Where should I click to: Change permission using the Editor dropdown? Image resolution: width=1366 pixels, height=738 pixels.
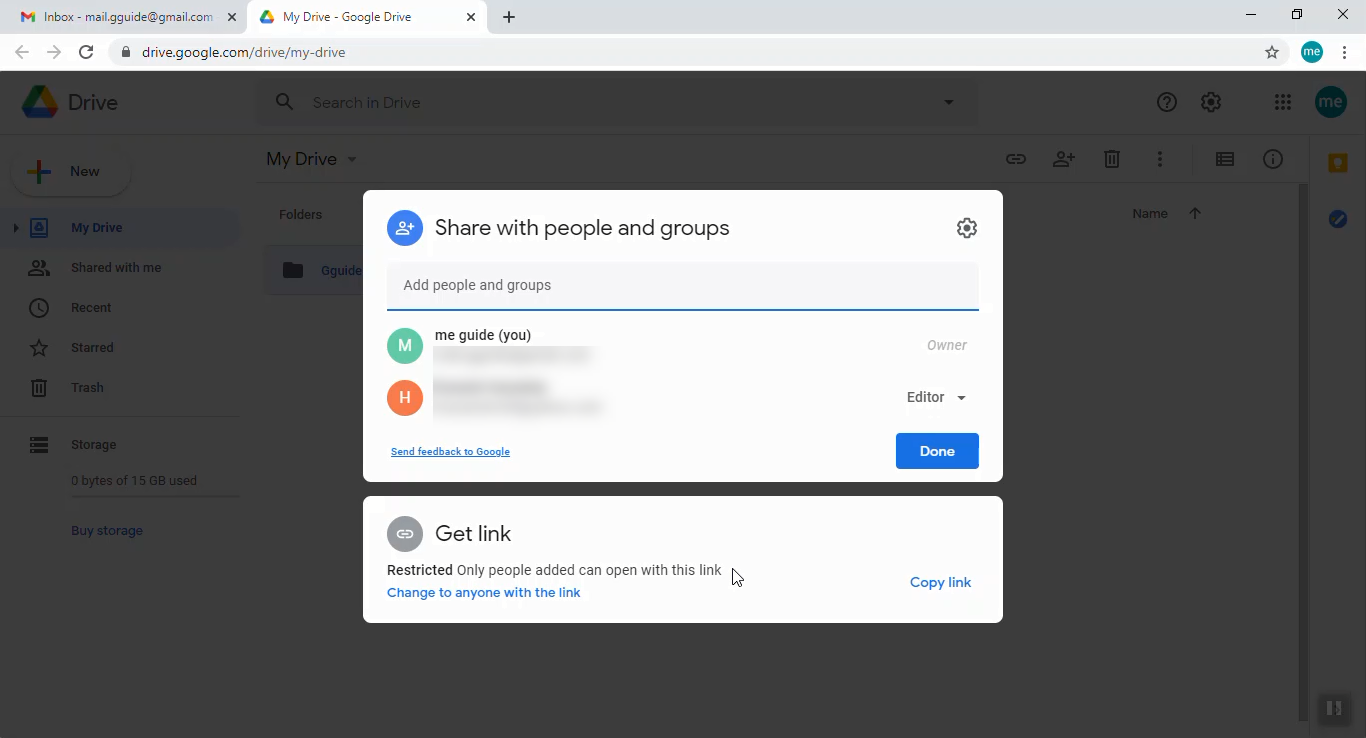click(935, 397)
